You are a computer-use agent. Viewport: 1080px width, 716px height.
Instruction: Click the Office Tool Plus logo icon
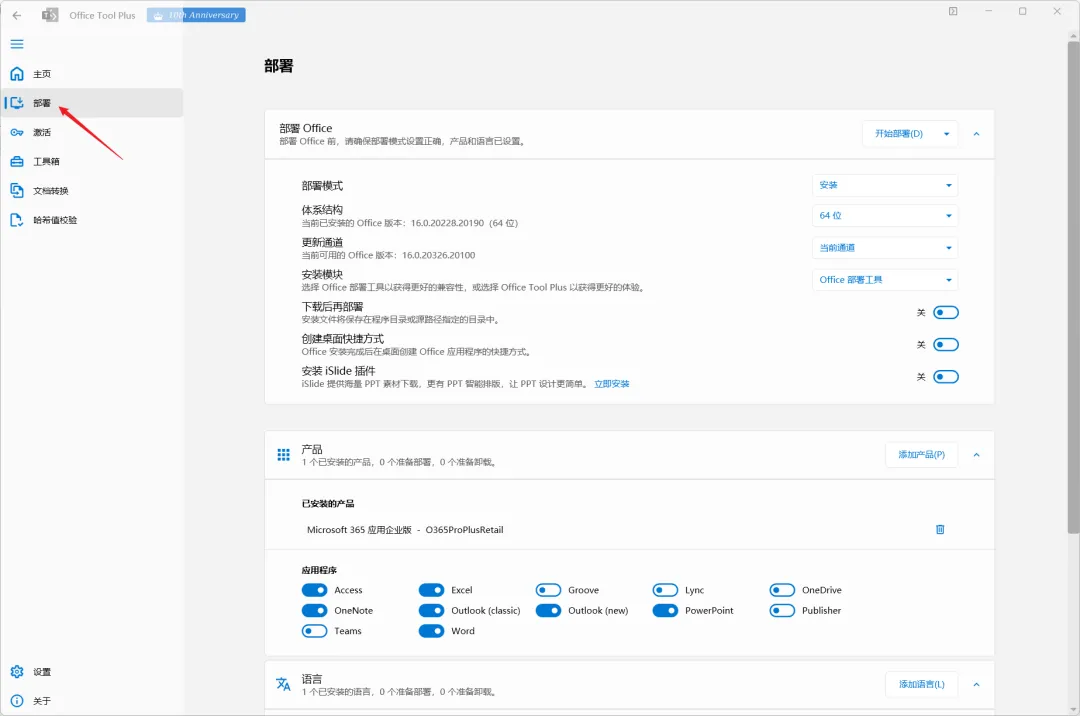coord(50,15)
